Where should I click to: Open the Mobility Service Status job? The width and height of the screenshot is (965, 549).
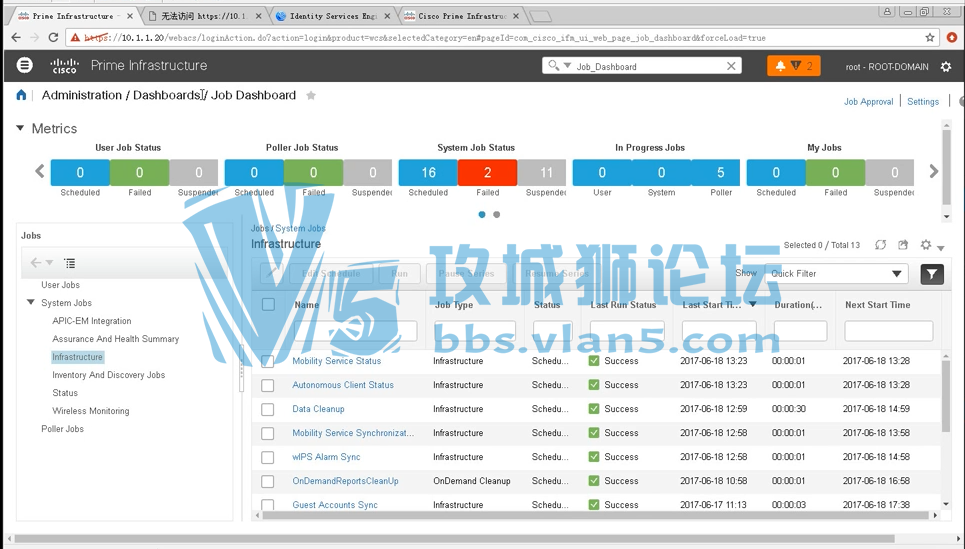pos(336,361)
